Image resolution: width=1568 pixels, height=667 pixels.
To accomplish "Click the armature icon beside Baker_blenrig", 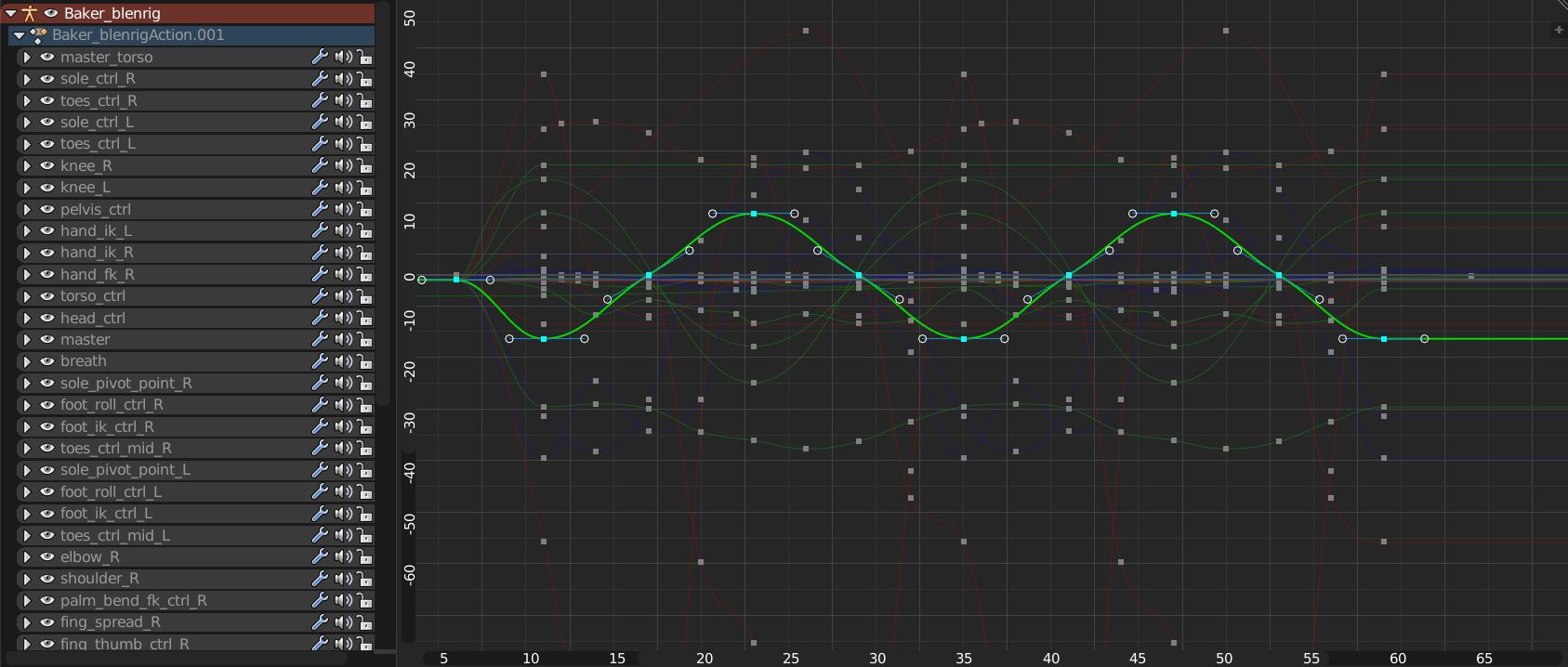I will click(30, 13).
